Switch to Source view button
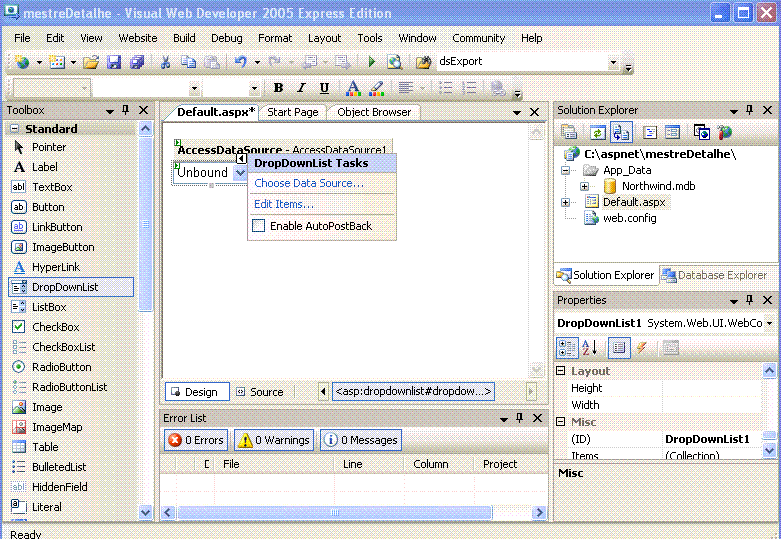The width and height of the screenshot is (781, 539). click(260, 392)
